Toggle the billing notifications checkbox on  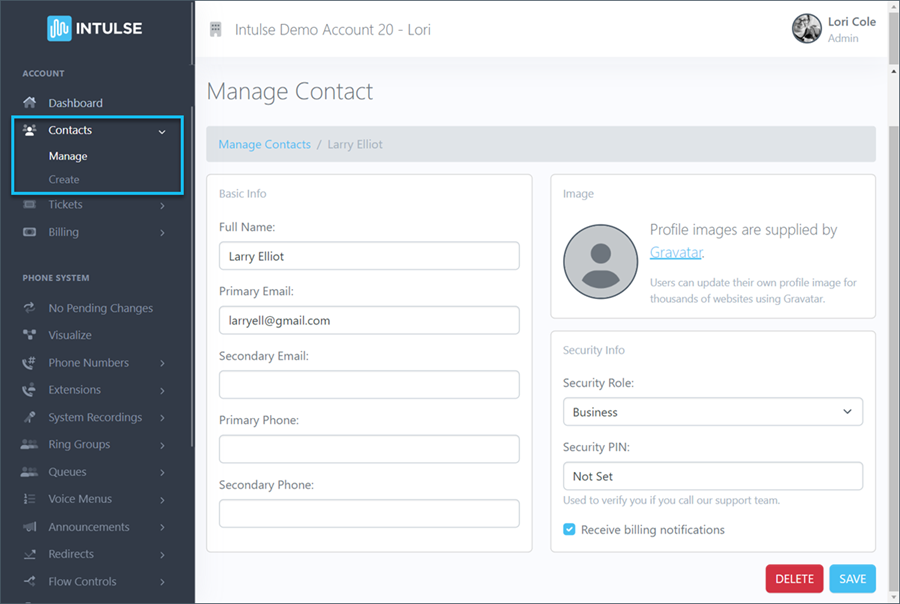tap(569, 530)
